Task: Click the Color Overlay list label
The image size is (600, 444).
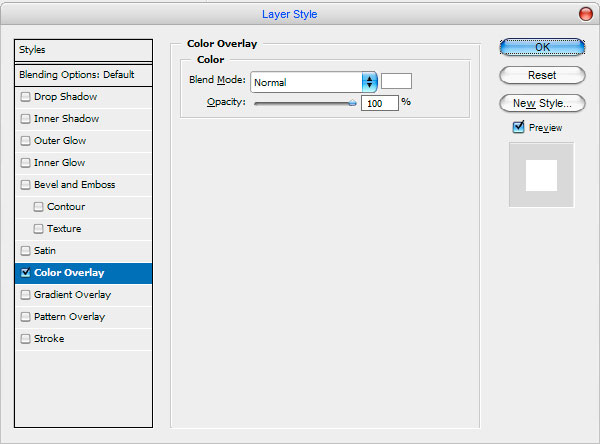Action: (x=69, y=273)
